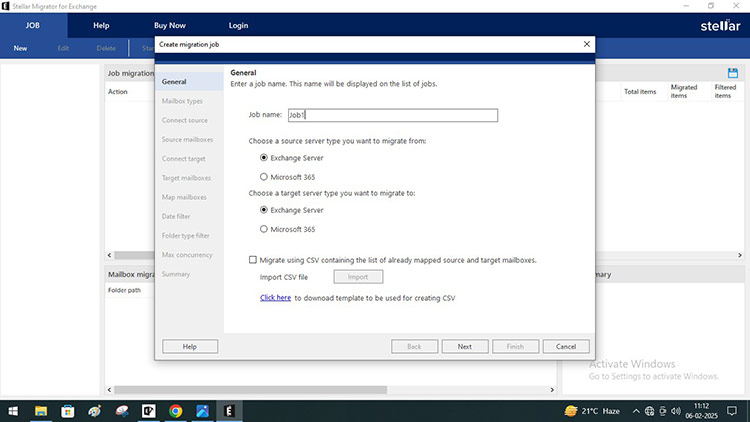The image size is (750, 422).
Task: Open the Windows Start menu
Action: tap(14, 410)
